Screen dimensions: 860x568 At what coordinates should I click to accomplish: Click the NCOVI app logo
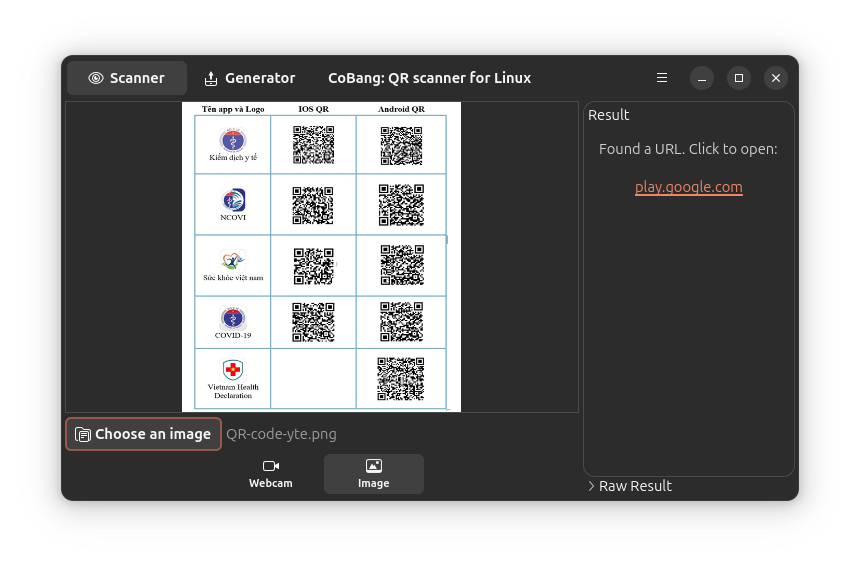[233, 200]
